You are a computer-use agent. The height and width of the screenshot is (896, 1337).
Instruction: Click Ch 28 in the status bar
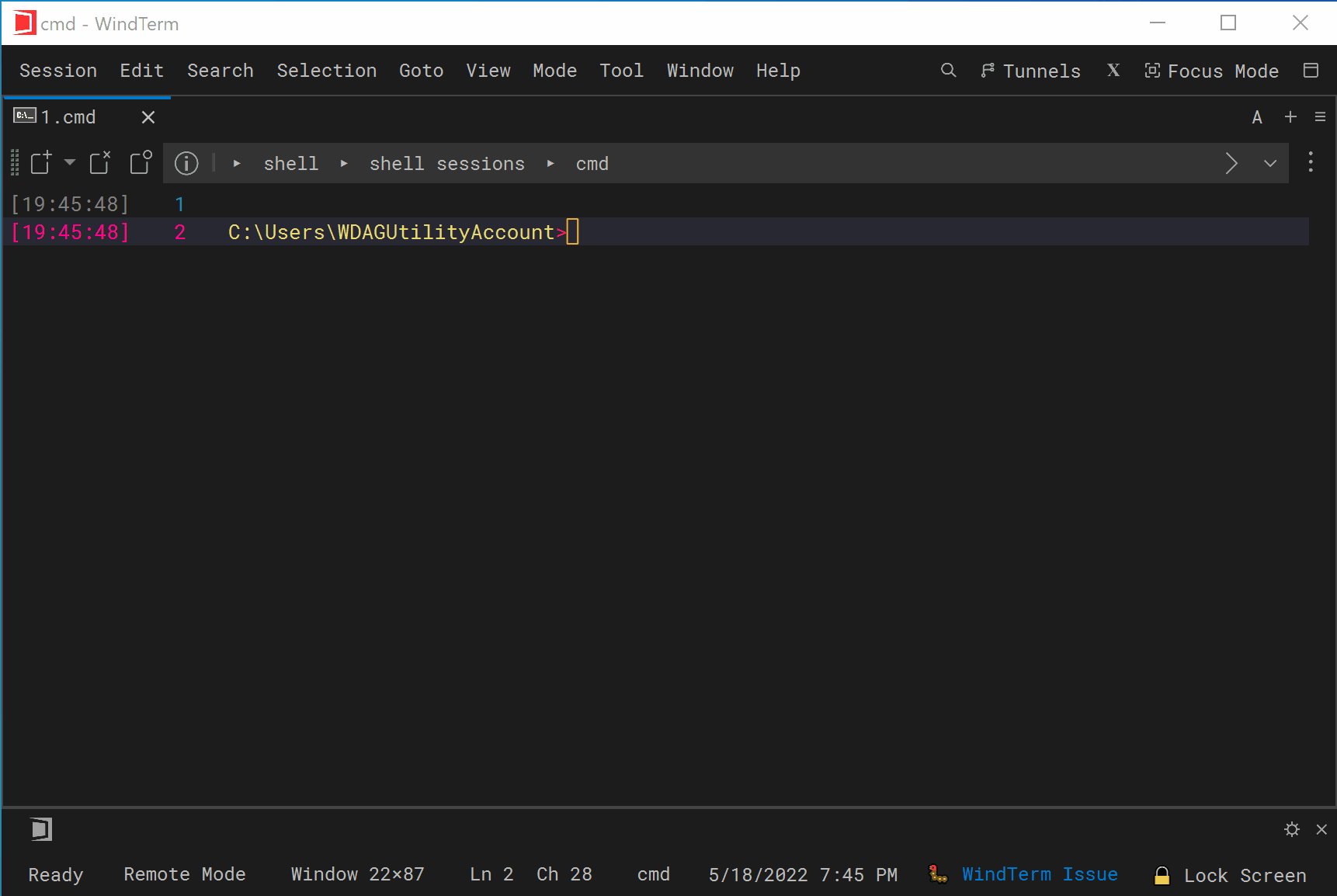[x=564, y=874]
